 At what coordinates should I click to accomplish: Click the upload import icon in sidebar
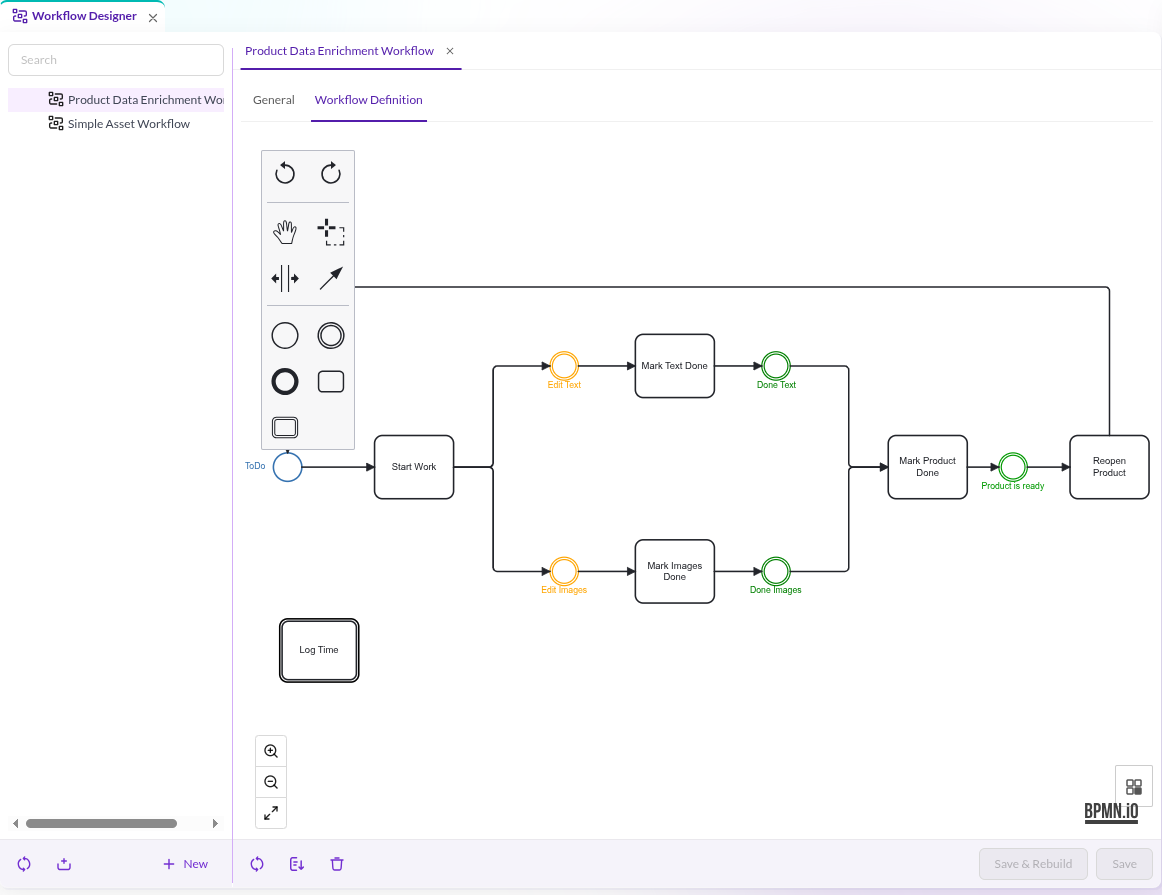click(x=64, y=864)
